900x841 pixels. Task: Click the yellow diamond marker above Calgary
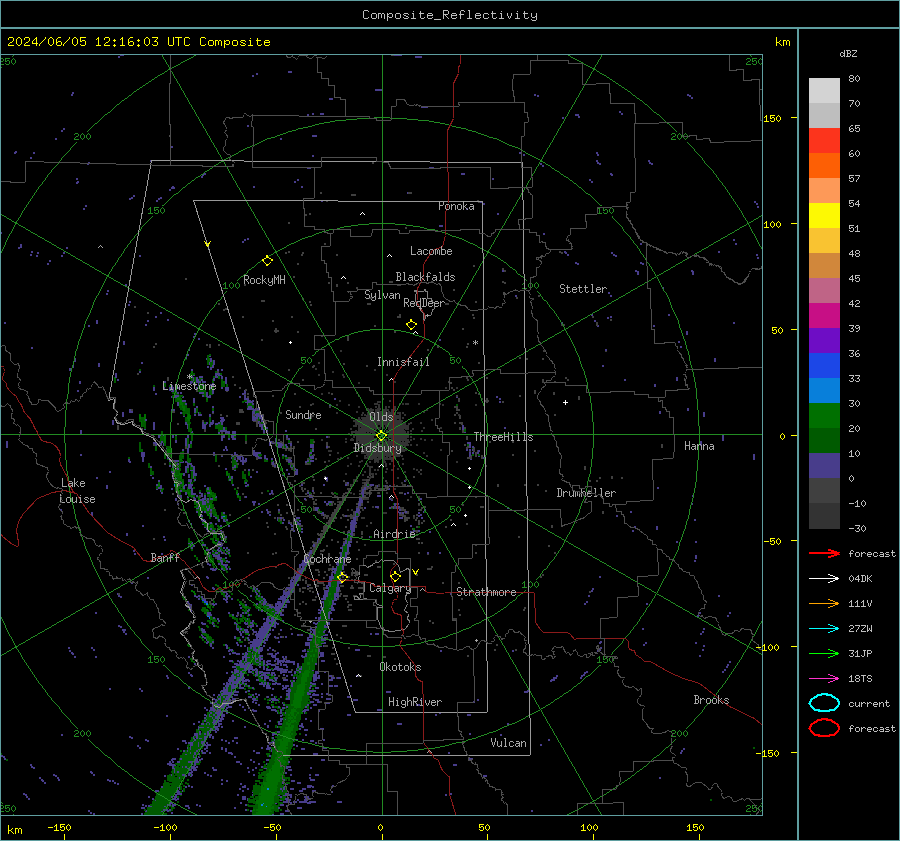[395, 576]
